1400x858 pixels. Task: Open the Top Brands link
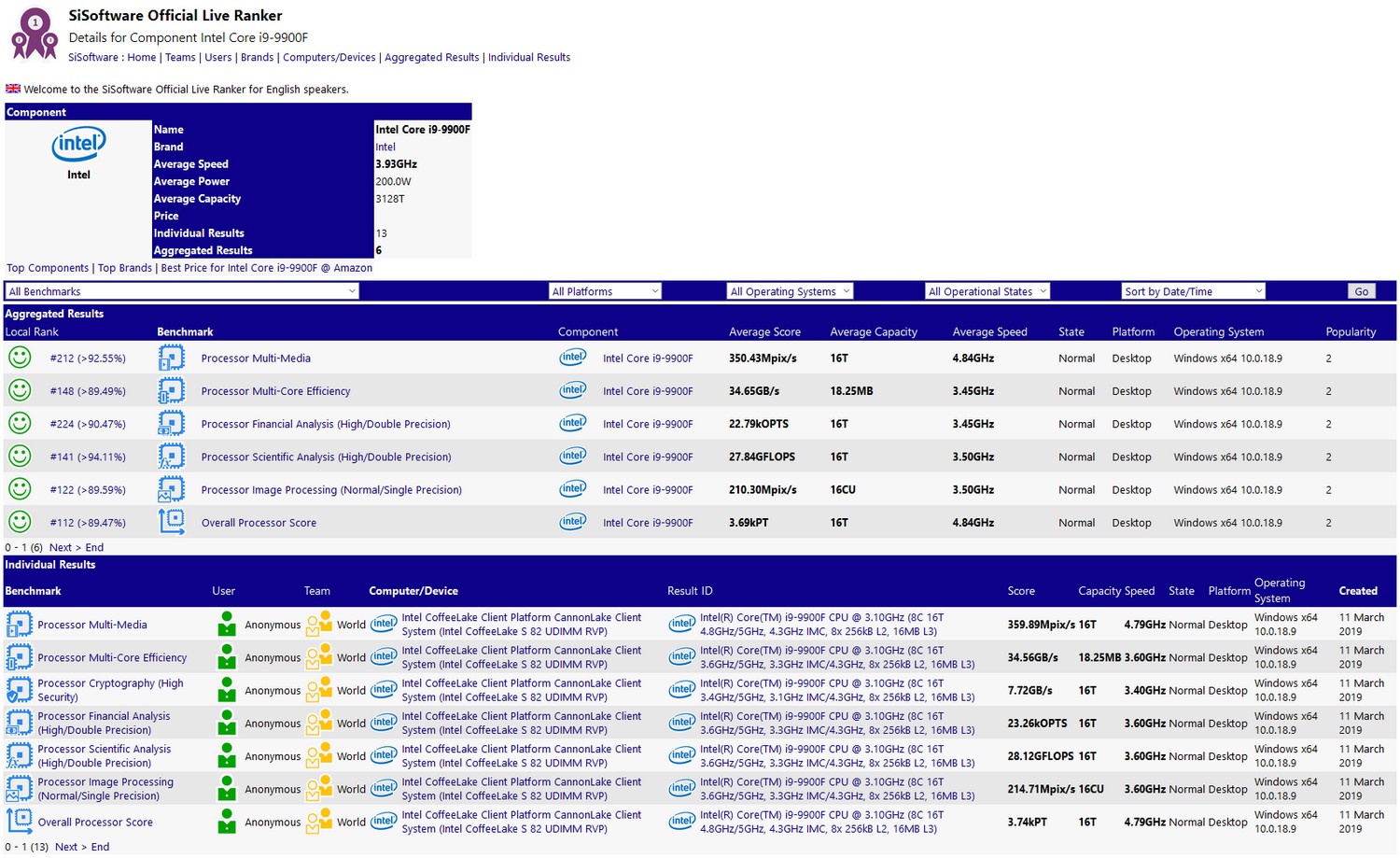[x=125, y=268]
